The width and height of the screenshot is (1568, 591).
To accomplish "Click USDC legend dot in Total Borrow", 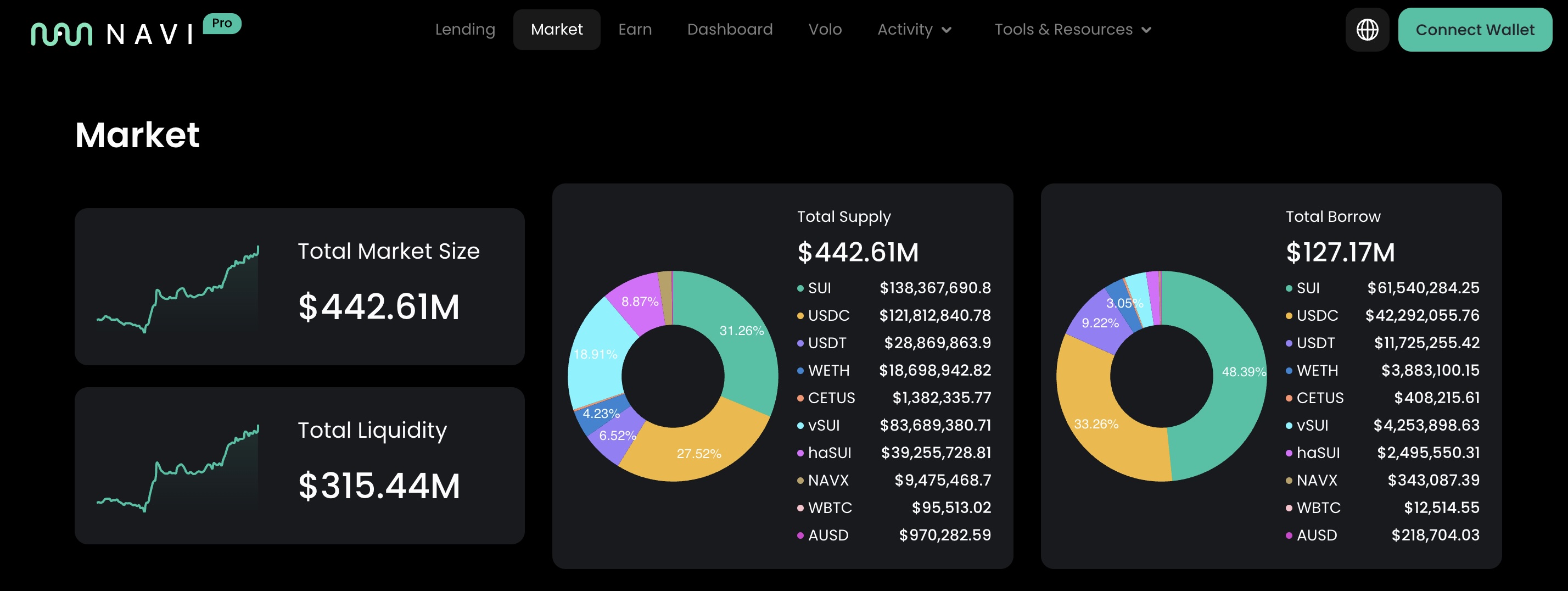I will tap(1289, 316).
